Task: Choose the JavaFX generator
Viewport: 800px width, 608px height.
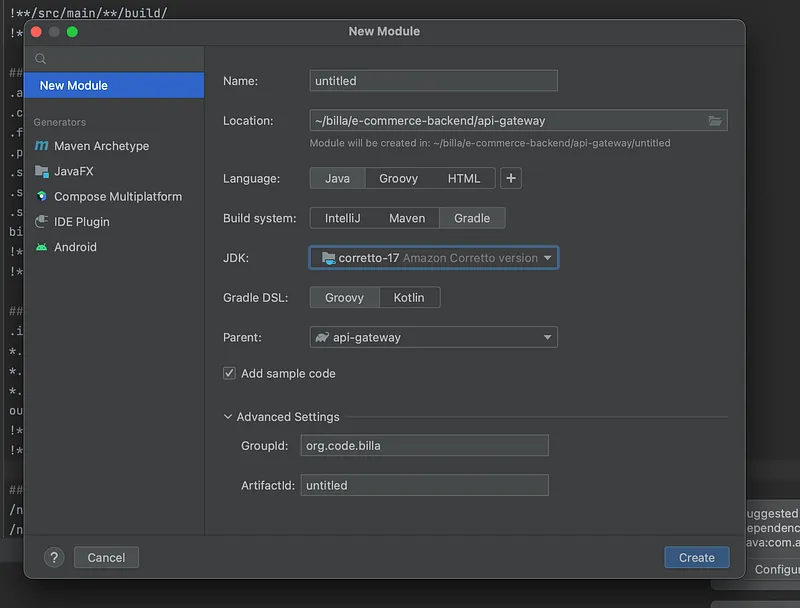Action: (114, 171)
